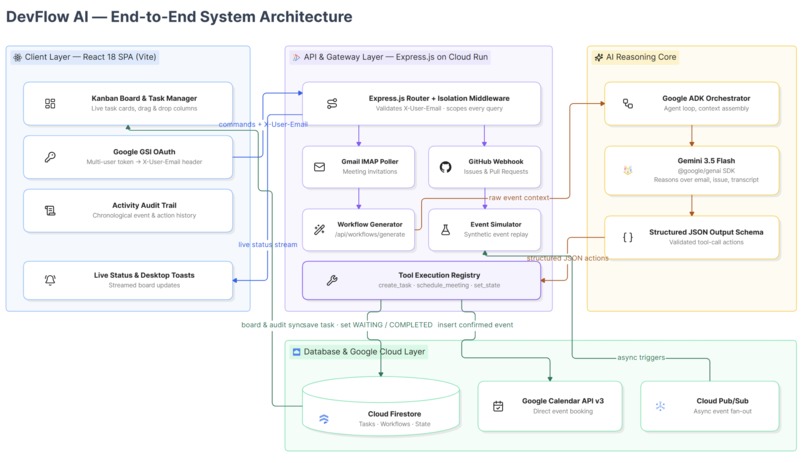Click 'create_task · schedule_meeting · set_state' text
The width and height of the screenshot is (806, 463).
[x=439, y=285]
